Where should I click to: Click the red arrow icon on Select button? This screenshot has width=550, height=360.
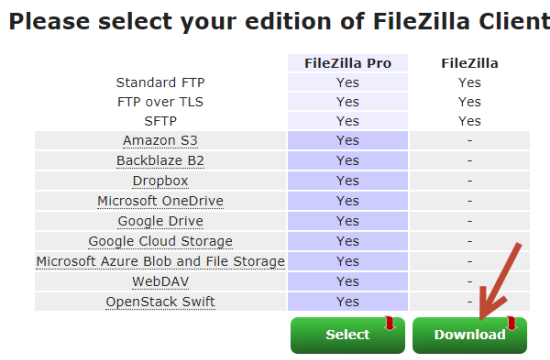(390, 323)
